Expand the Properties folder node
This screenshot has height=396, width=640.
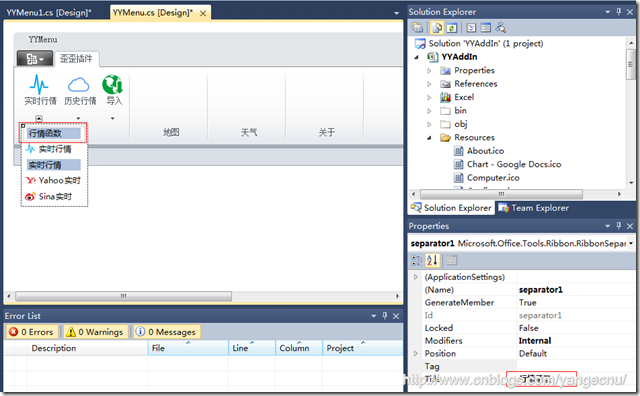pos(429,71)
